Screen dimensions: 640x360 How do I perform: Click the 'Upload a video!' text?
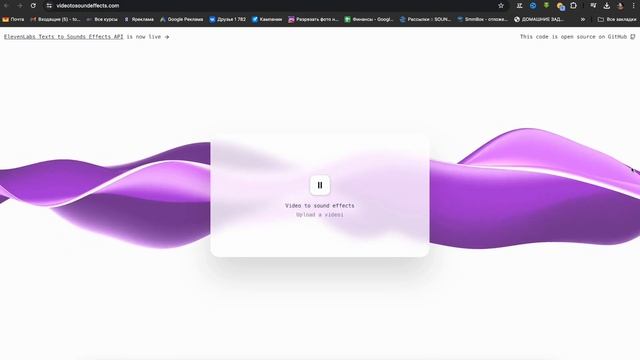pyautogui.click(x=320, y=215)
